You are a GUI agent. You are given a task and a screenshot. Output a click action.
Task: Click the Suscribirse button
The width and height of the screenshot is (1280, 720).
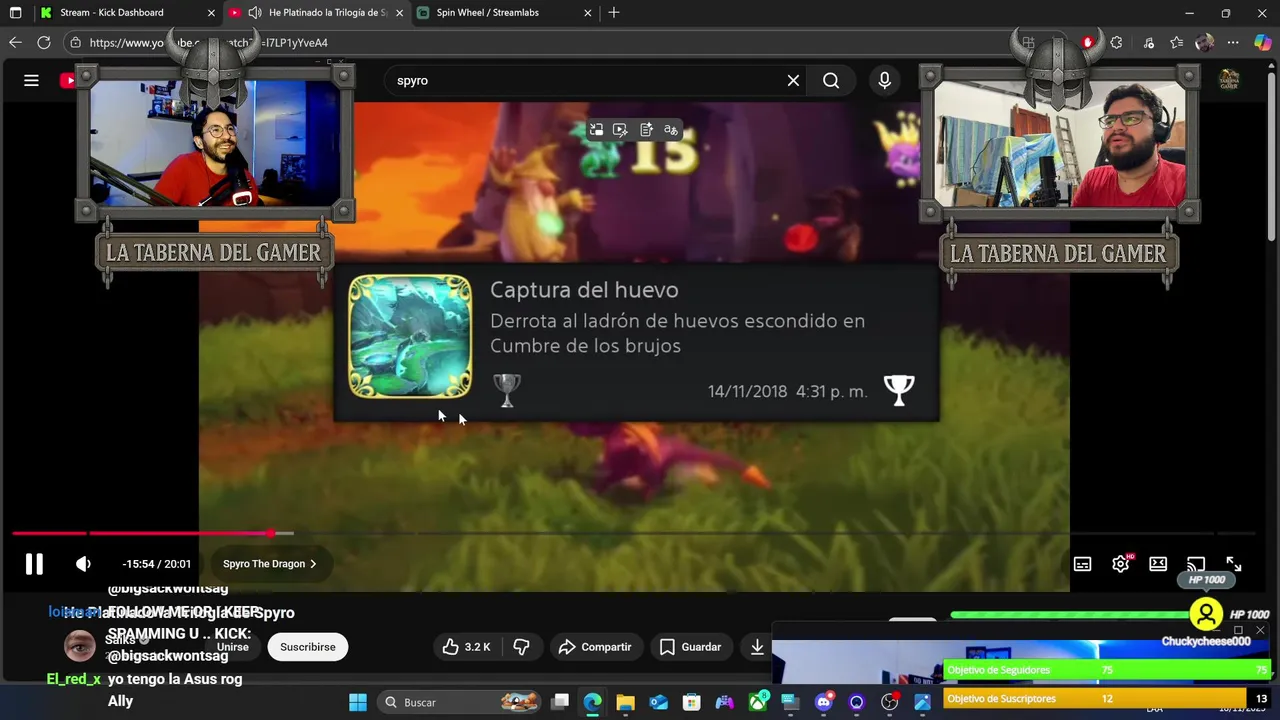[308, 647]
